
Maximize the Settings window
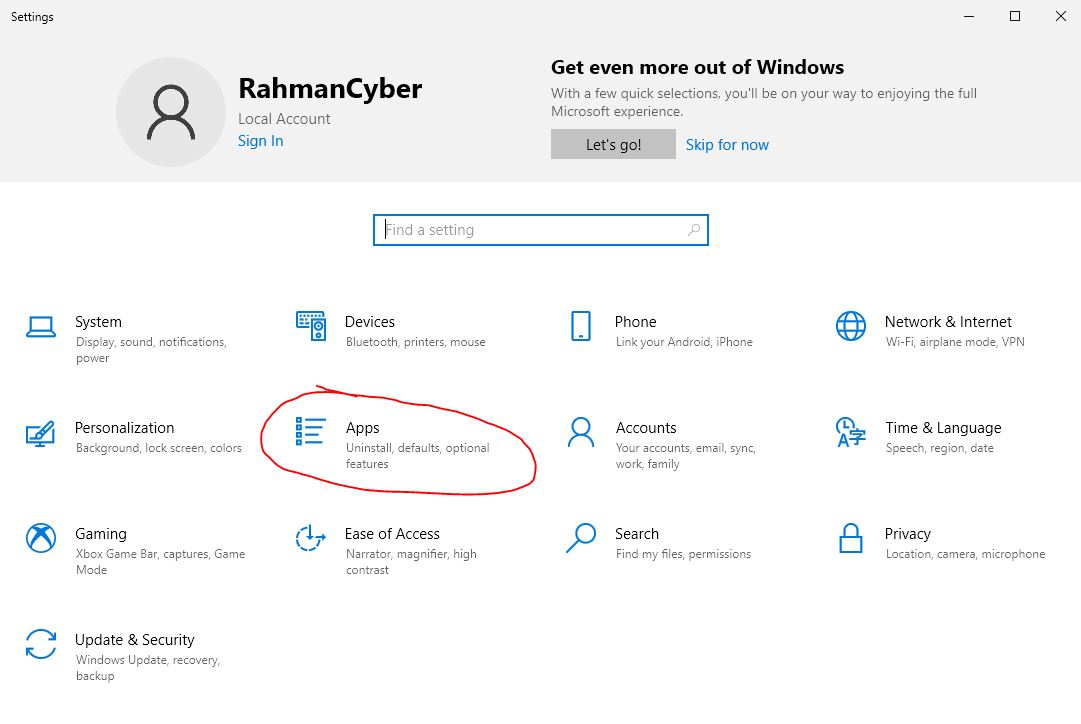[1015, 16]
